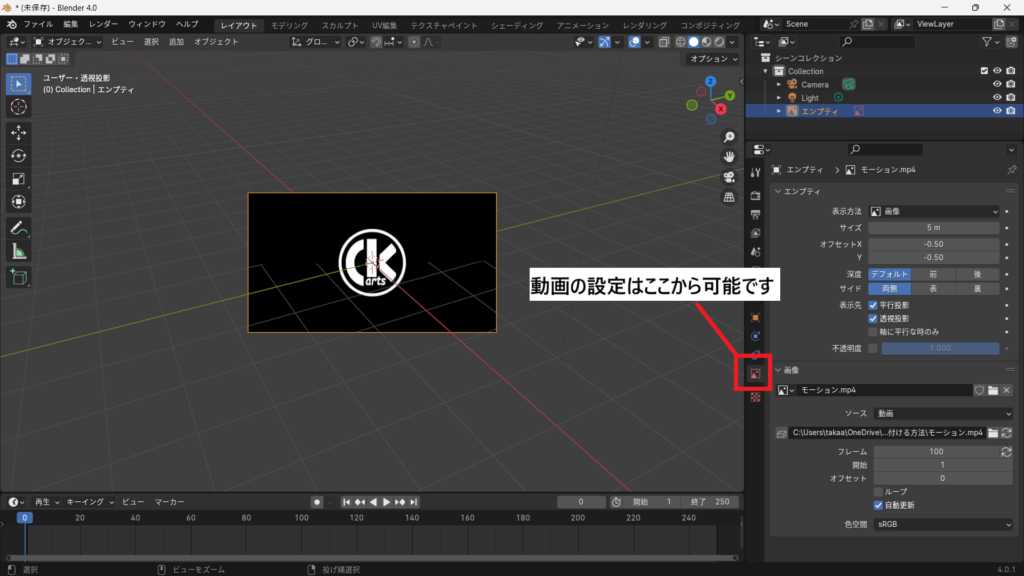The image size is (1024, 576).
Task: Select the Move tool in left toolbar
Action: point(19,132)
